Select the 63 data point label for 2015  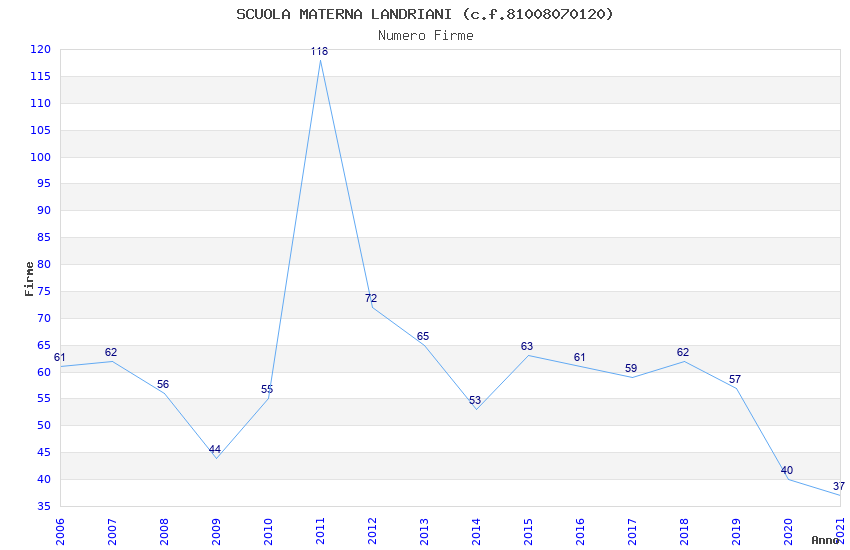pos(527,346)
